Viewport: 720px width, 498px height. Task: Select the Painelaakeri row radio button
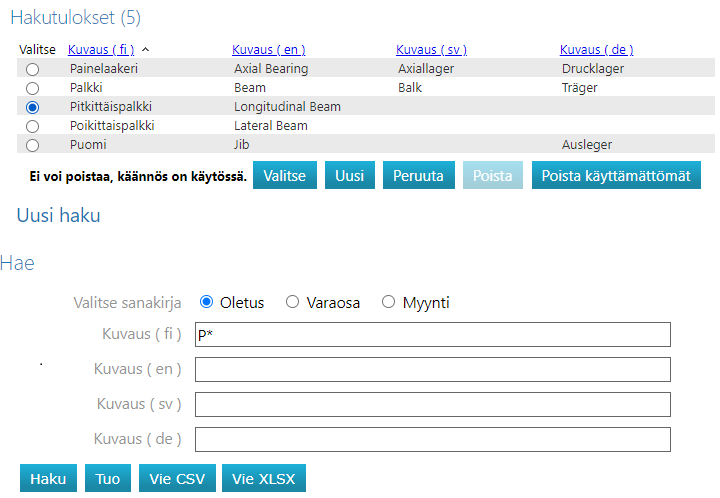[x=33, y=69]
